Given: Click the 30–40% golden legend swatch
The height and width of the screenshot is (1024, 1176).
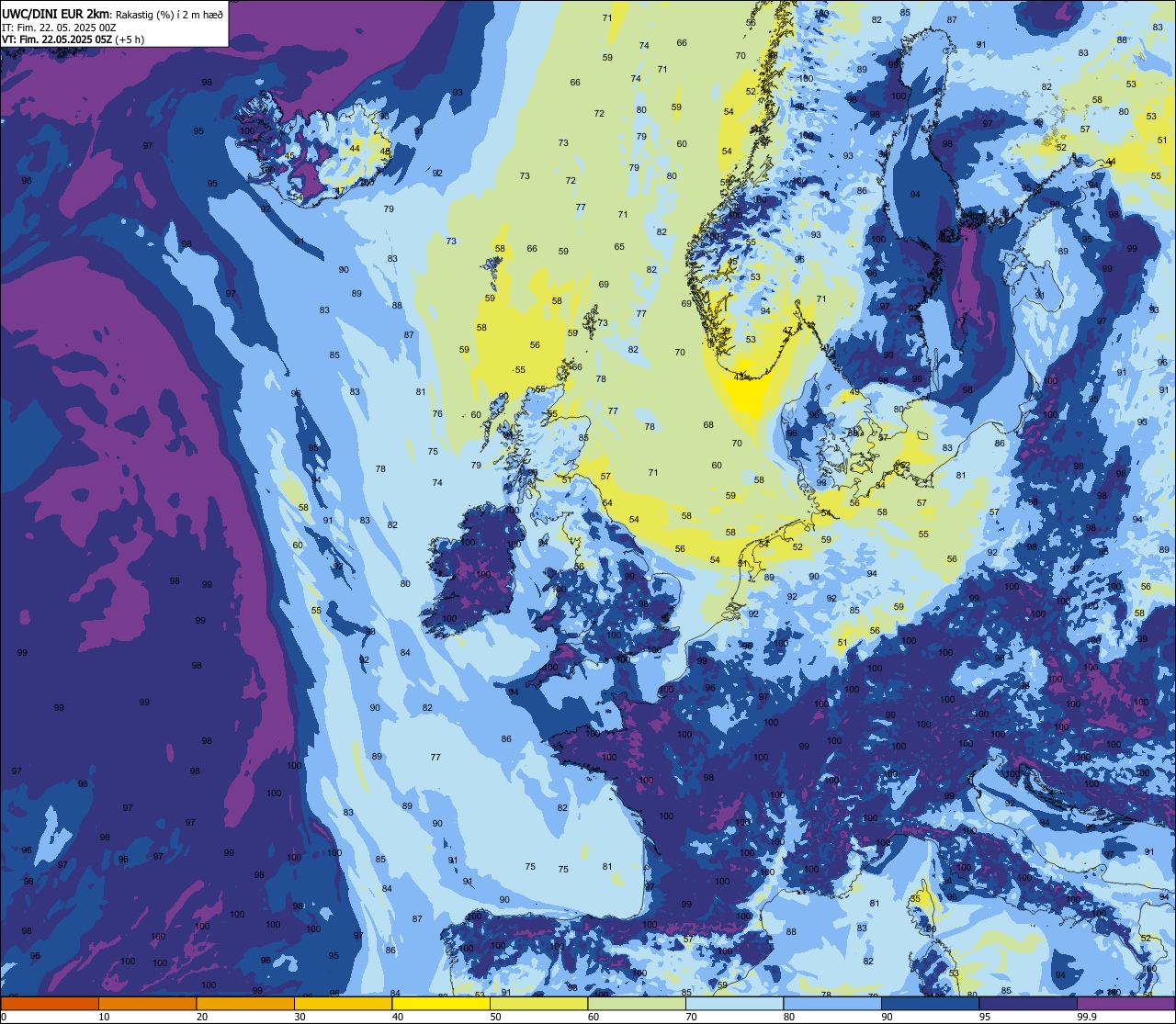Looking at the screenshot, I should coord(343,1003).
